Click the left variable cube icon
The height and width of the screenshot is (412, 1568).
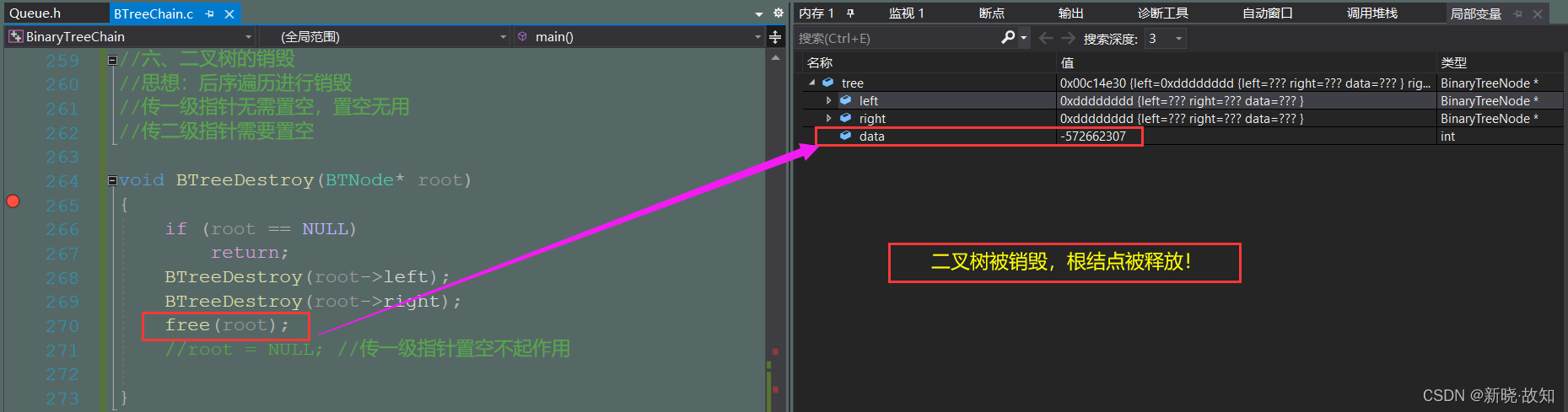point(845,100)
